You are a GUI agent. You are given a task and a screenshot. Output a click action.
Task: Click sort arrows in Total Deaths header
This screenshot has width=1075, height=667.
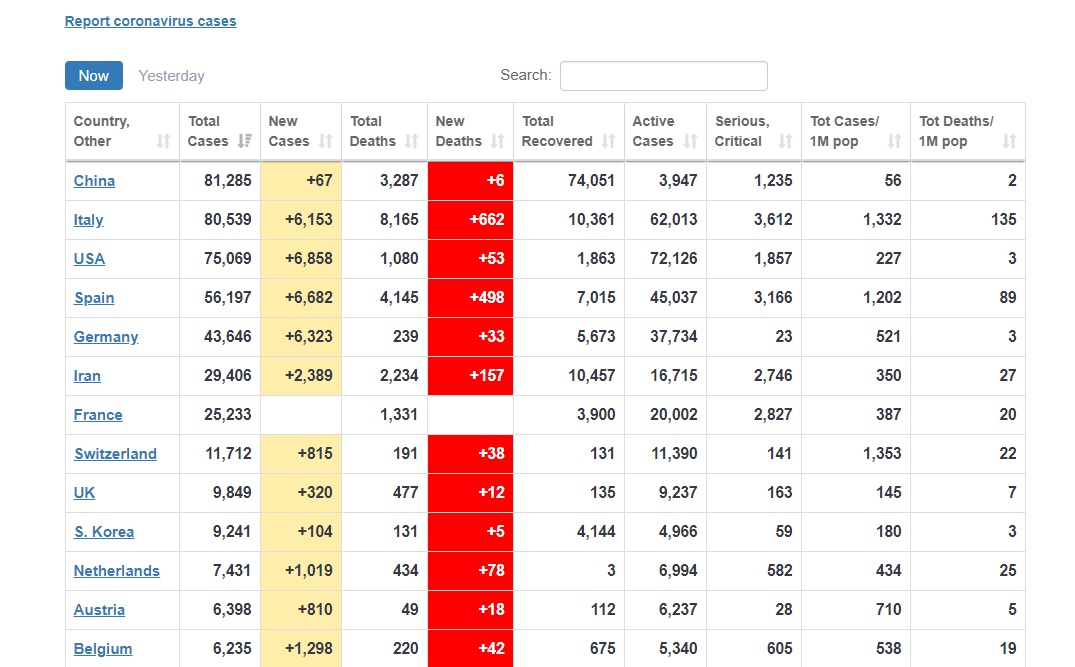click(x=411, y=141)
